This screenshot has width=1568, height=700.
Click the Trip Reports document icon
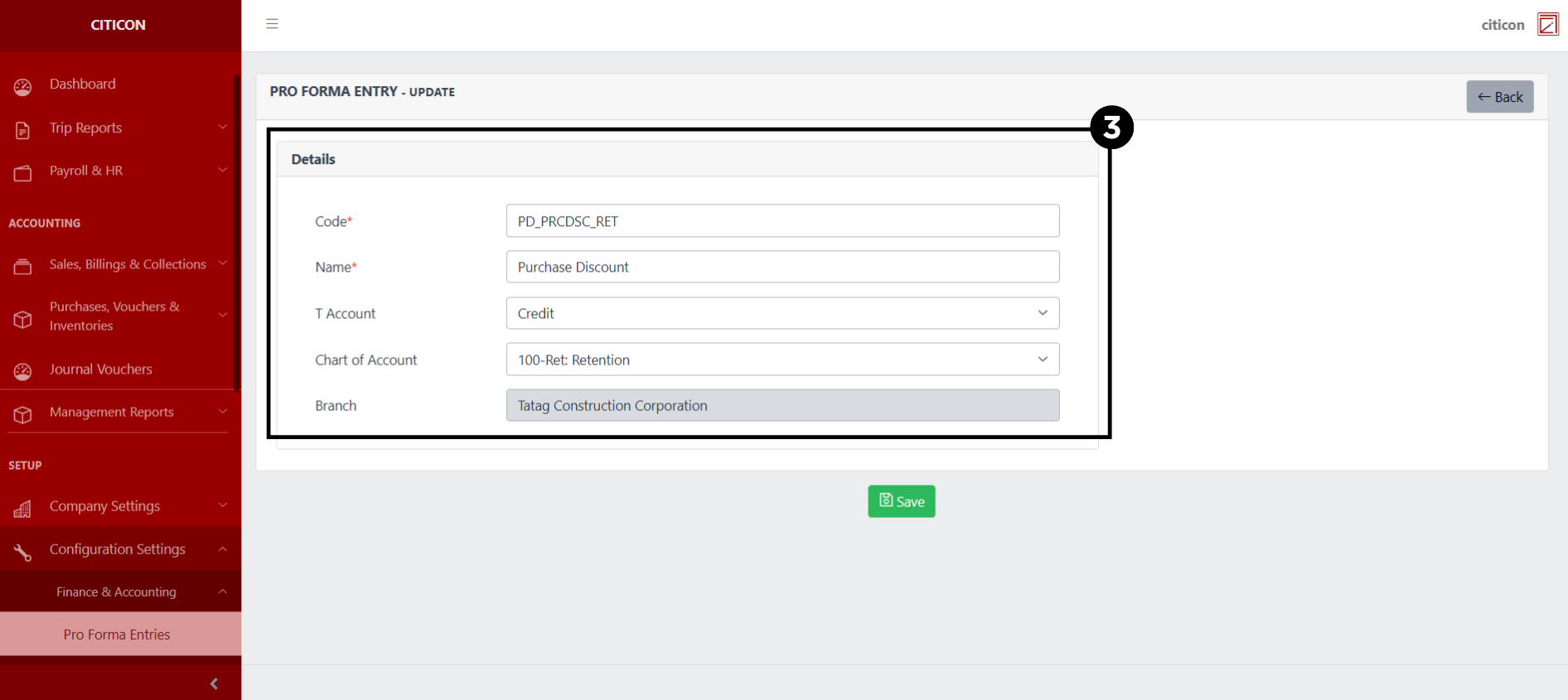coord(22,130)
